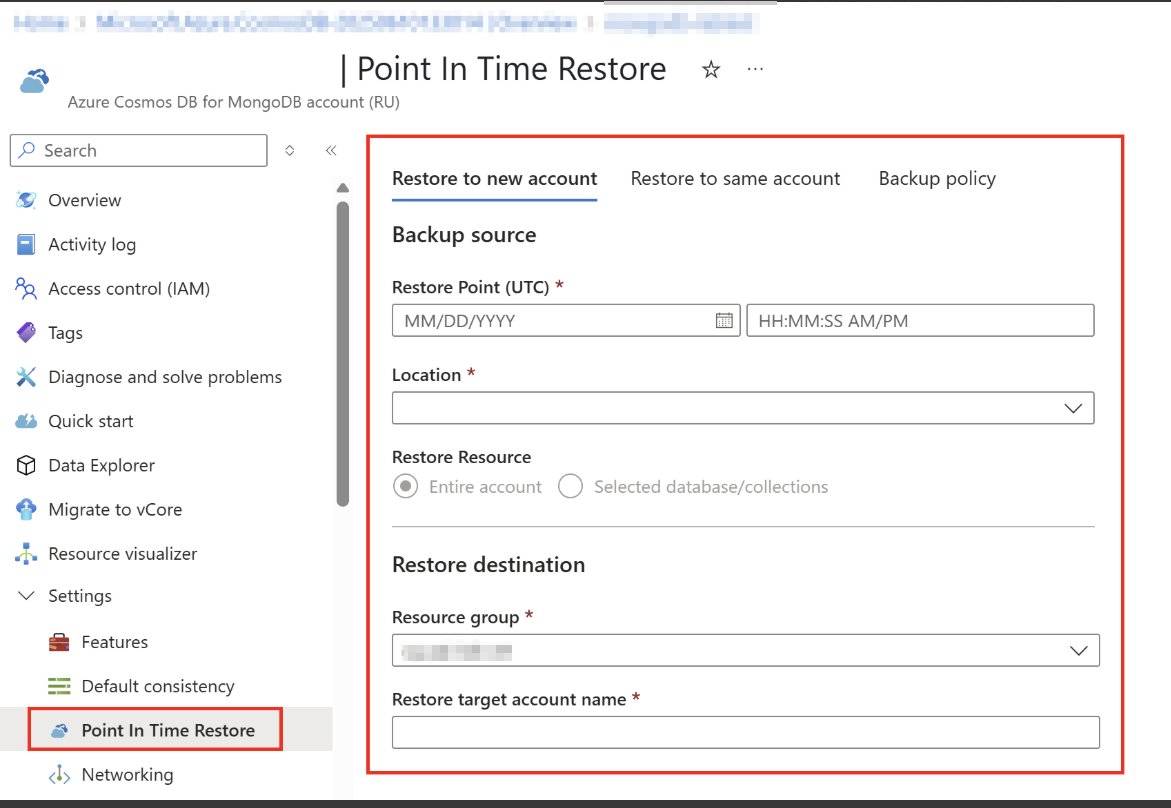The width and height of the screenshot is (1171, 808).
Task: Collapse the sidebar with double chevron
Action: point(331,150)
